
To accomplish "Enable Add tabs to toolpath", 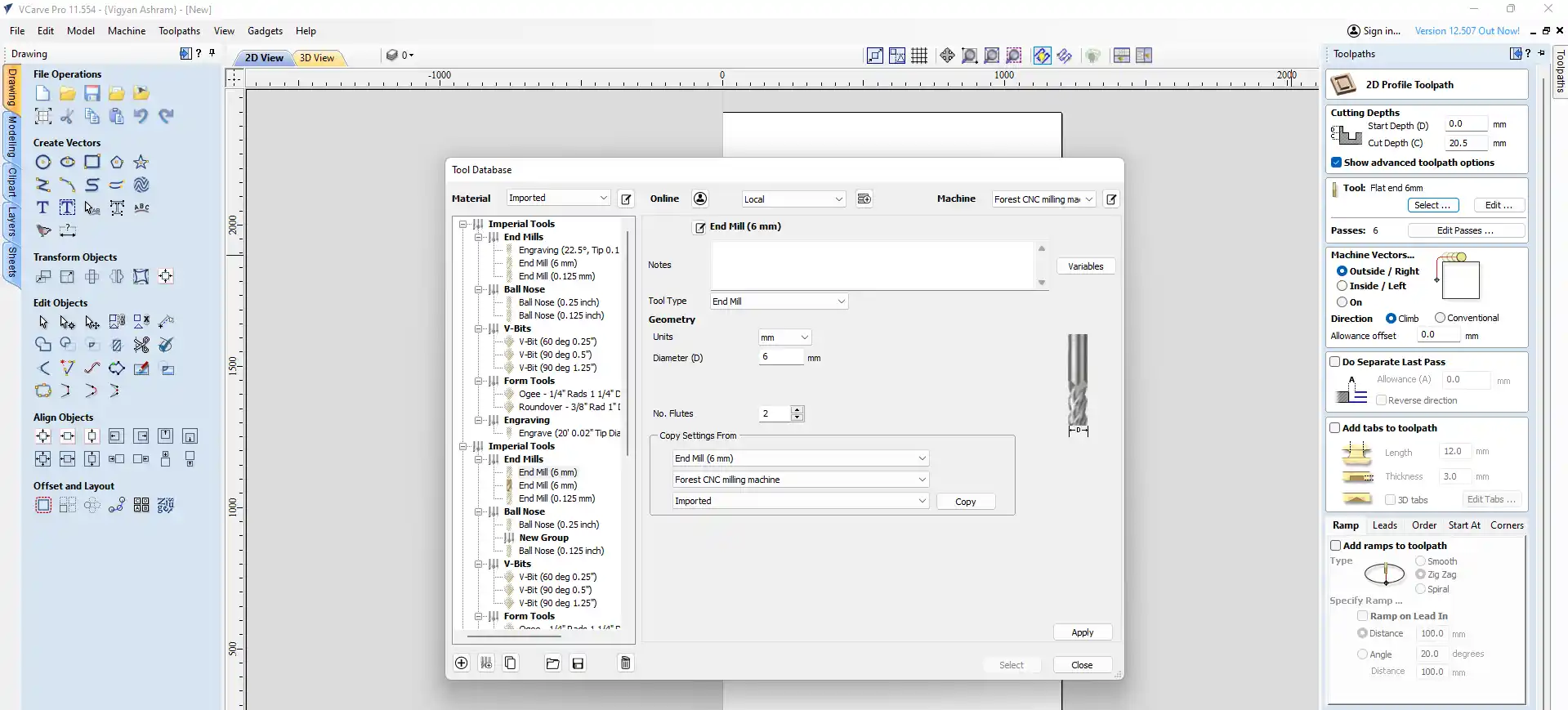I will (1335, 428).
